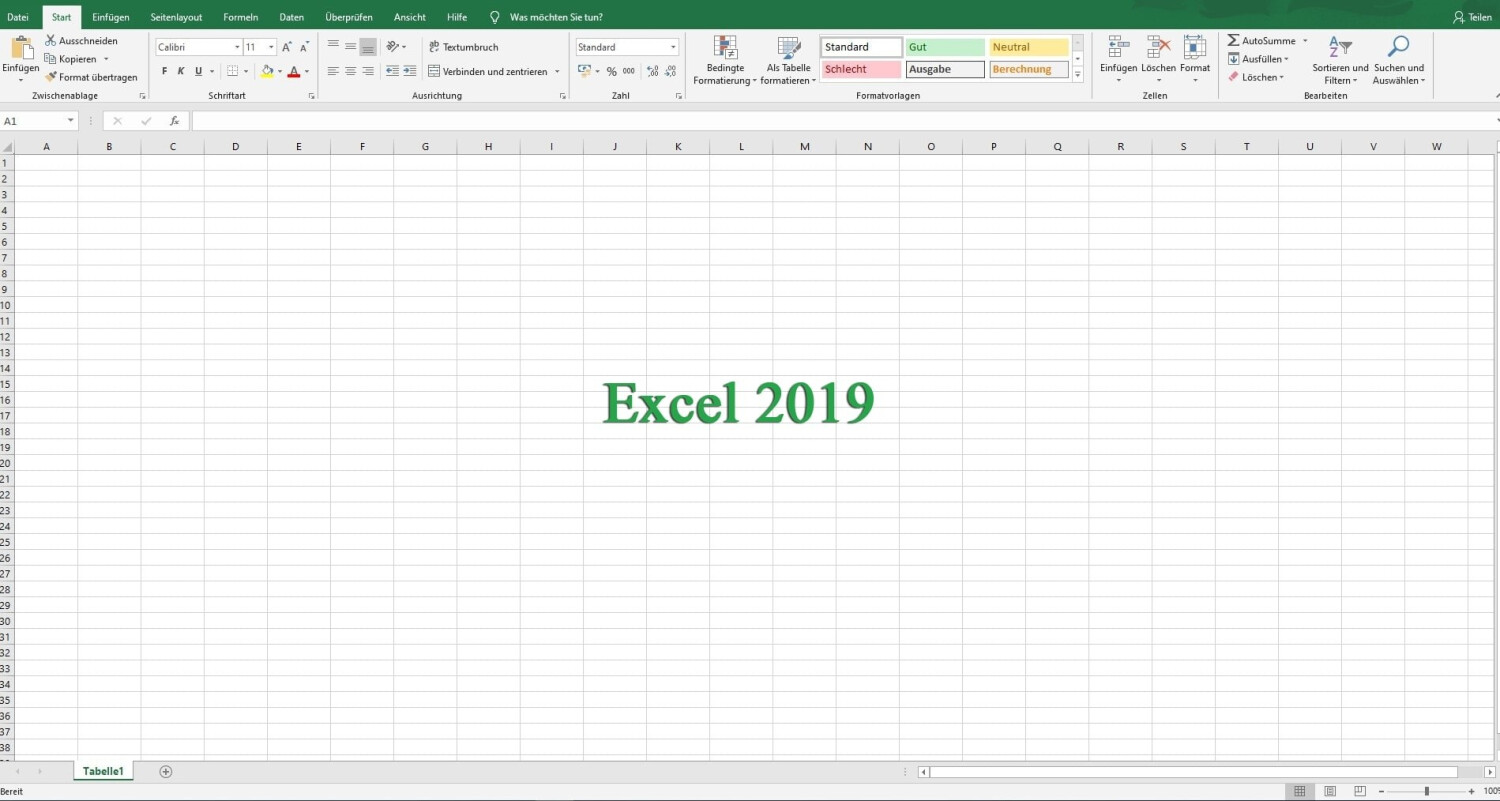Click the Format übertragen paintbrush icon
This screenshot has height=801, width=1500.
(51, 77)
